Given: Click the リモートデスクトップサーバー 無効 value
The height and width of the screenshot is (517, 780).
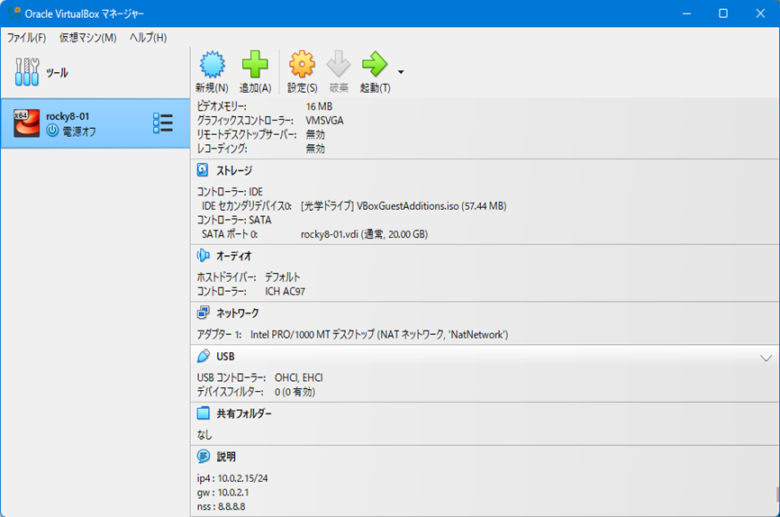Looking at the screenshot, I should pos(315,135).
